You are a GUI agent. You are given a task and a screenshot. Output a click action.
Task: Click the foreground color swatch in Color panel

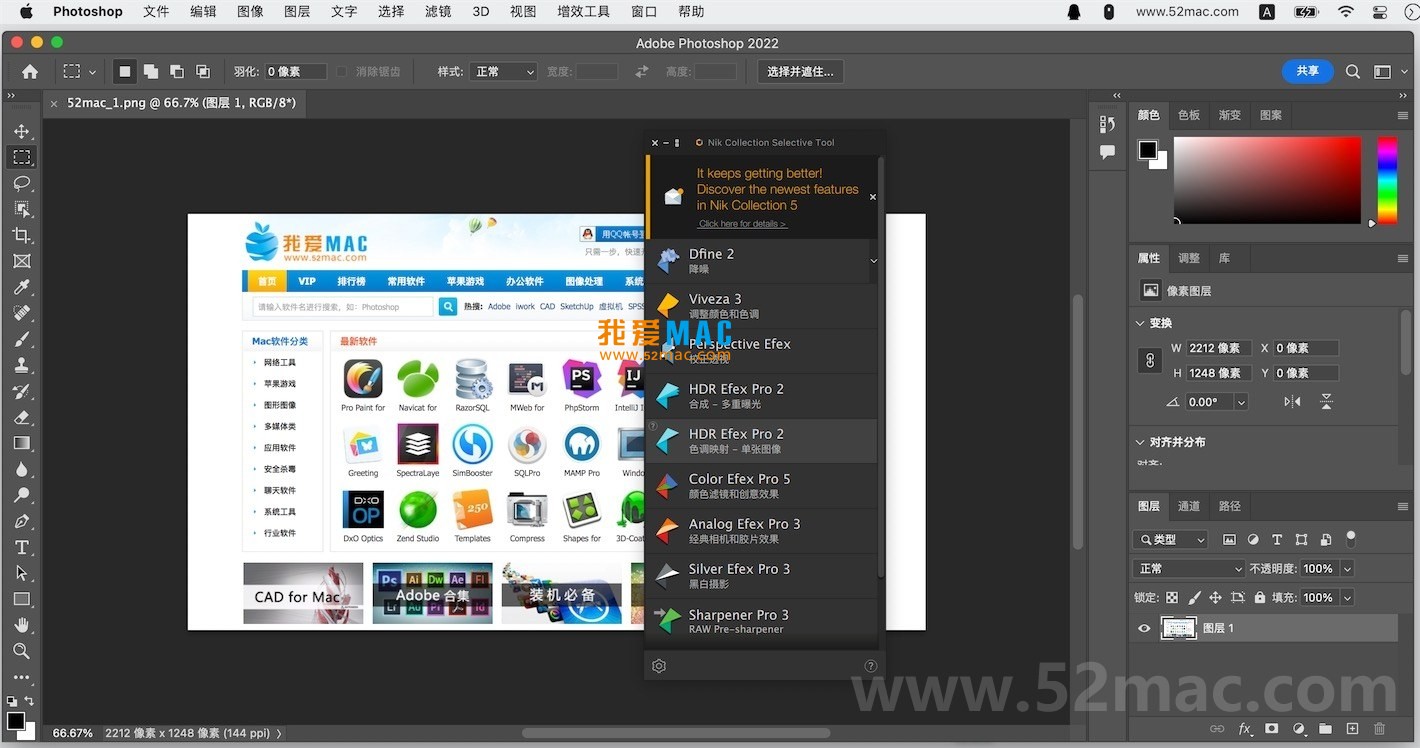(1147, 150)
